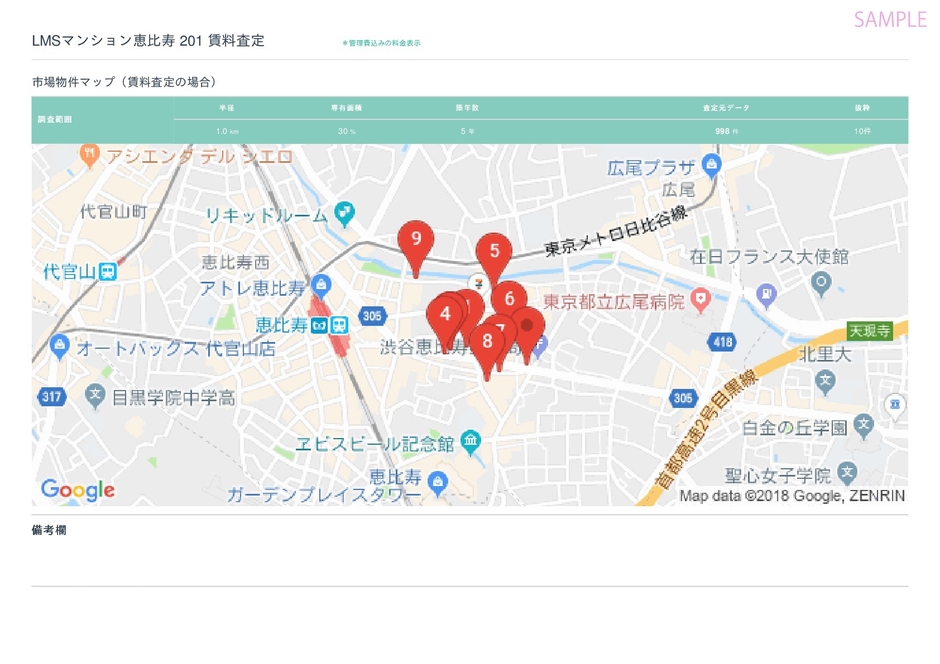Click the red marker labeled 6

click(x=508, y=298)
